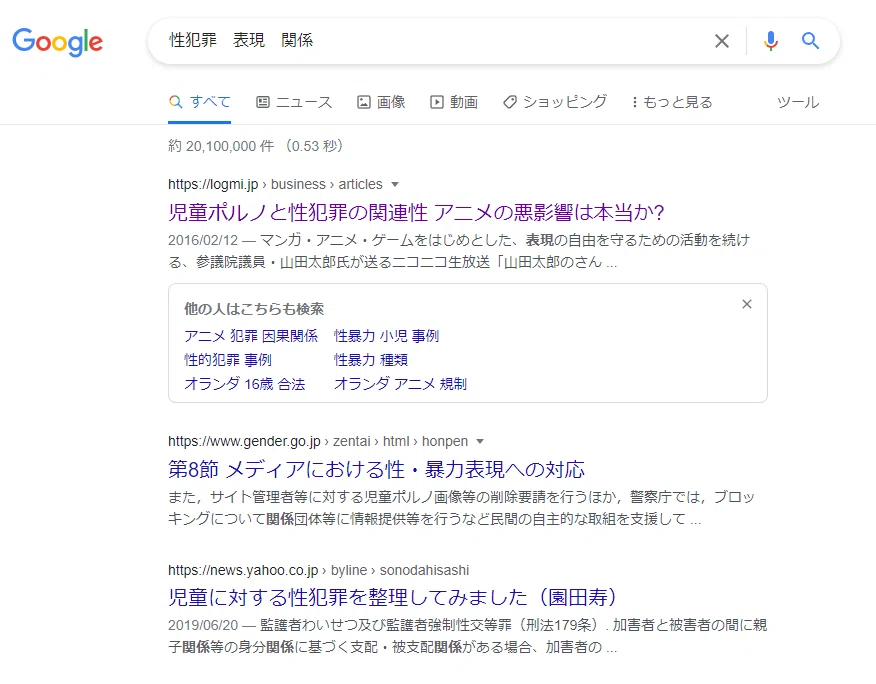Switch to the ショッピング tab

click(555, 102)
